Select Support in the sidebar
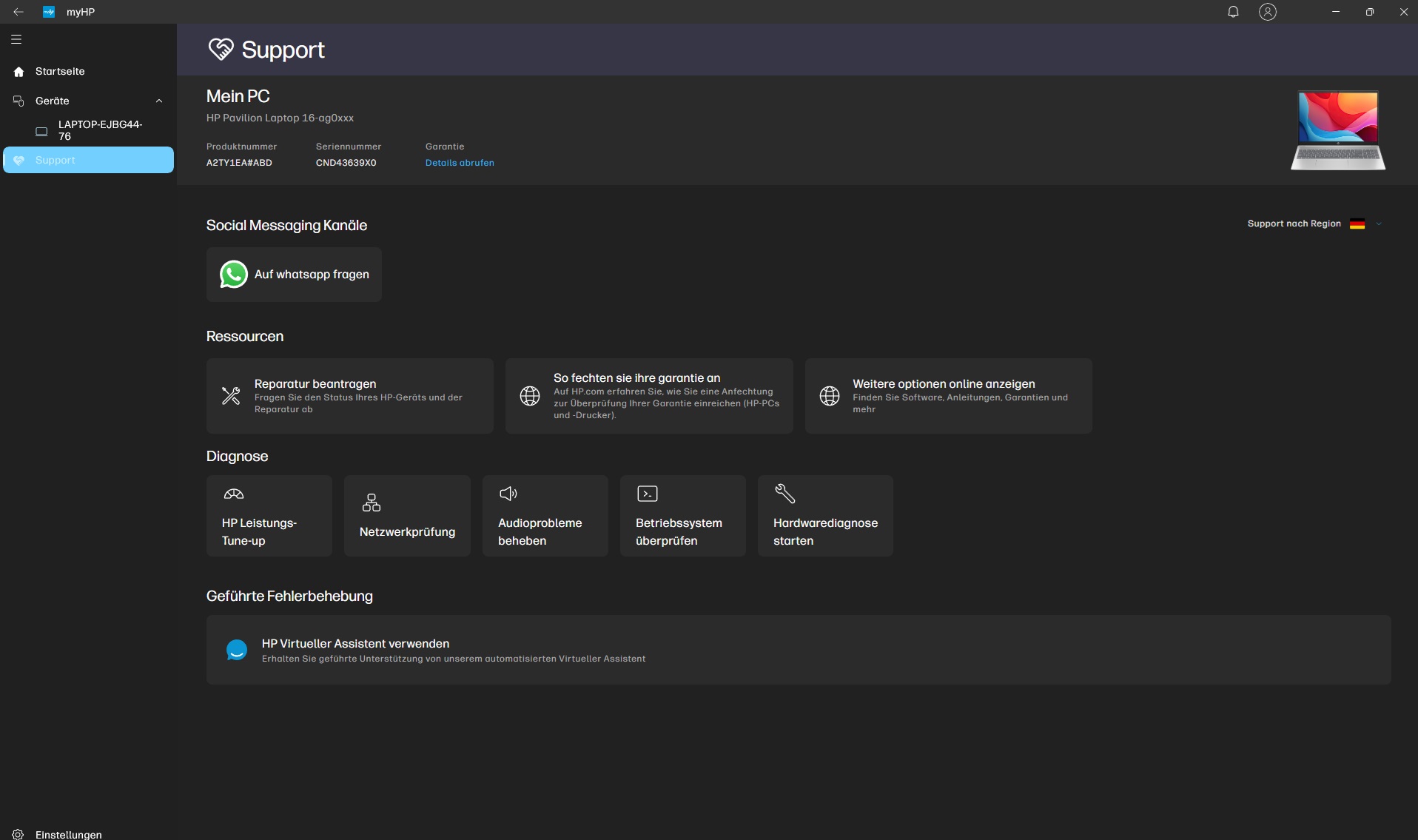Image resolution: width=1418 pixels, height=840 pixels. tap(89, 160)
